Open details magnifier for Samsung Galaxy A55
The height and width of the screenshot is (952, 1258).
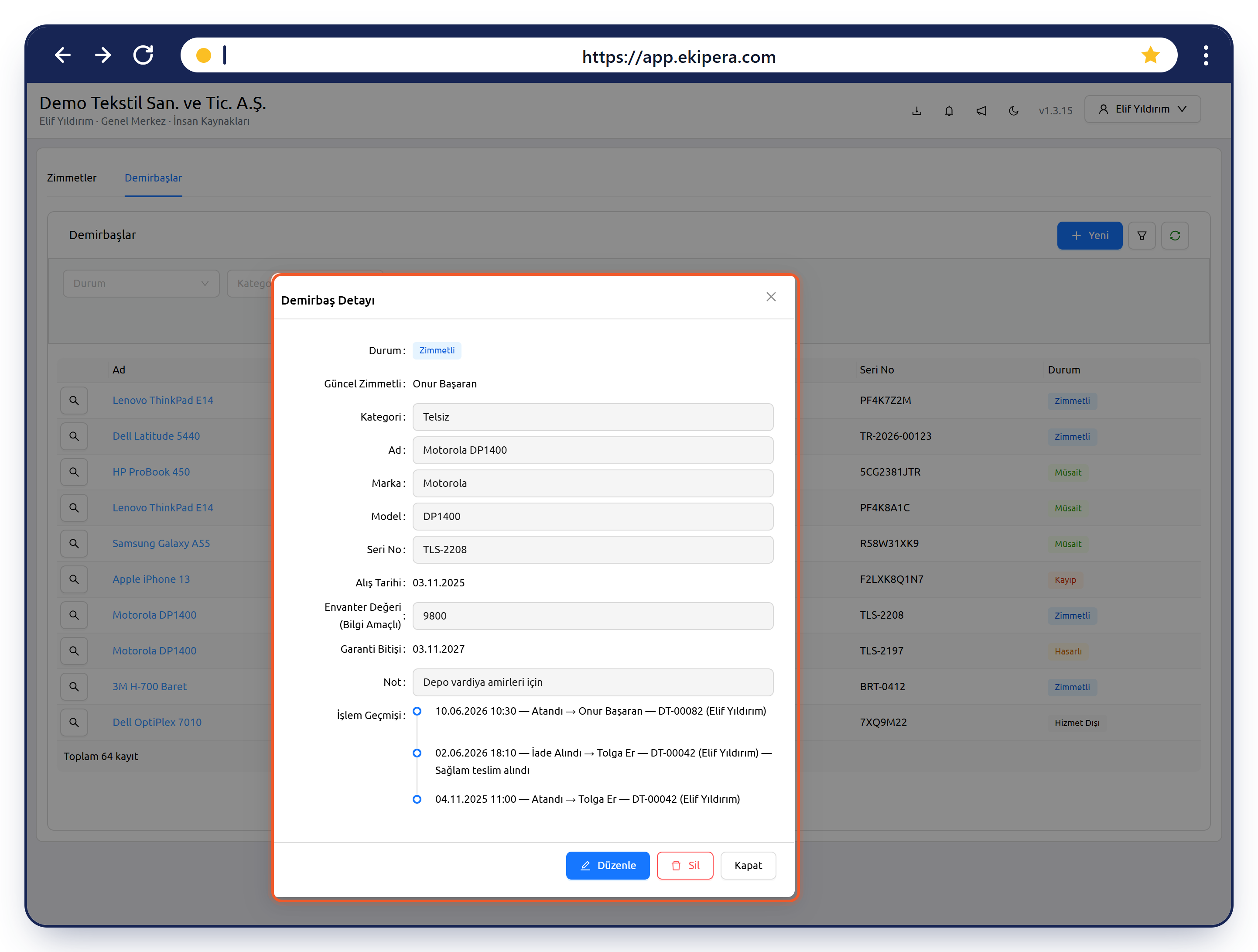[x=74, y=544]
